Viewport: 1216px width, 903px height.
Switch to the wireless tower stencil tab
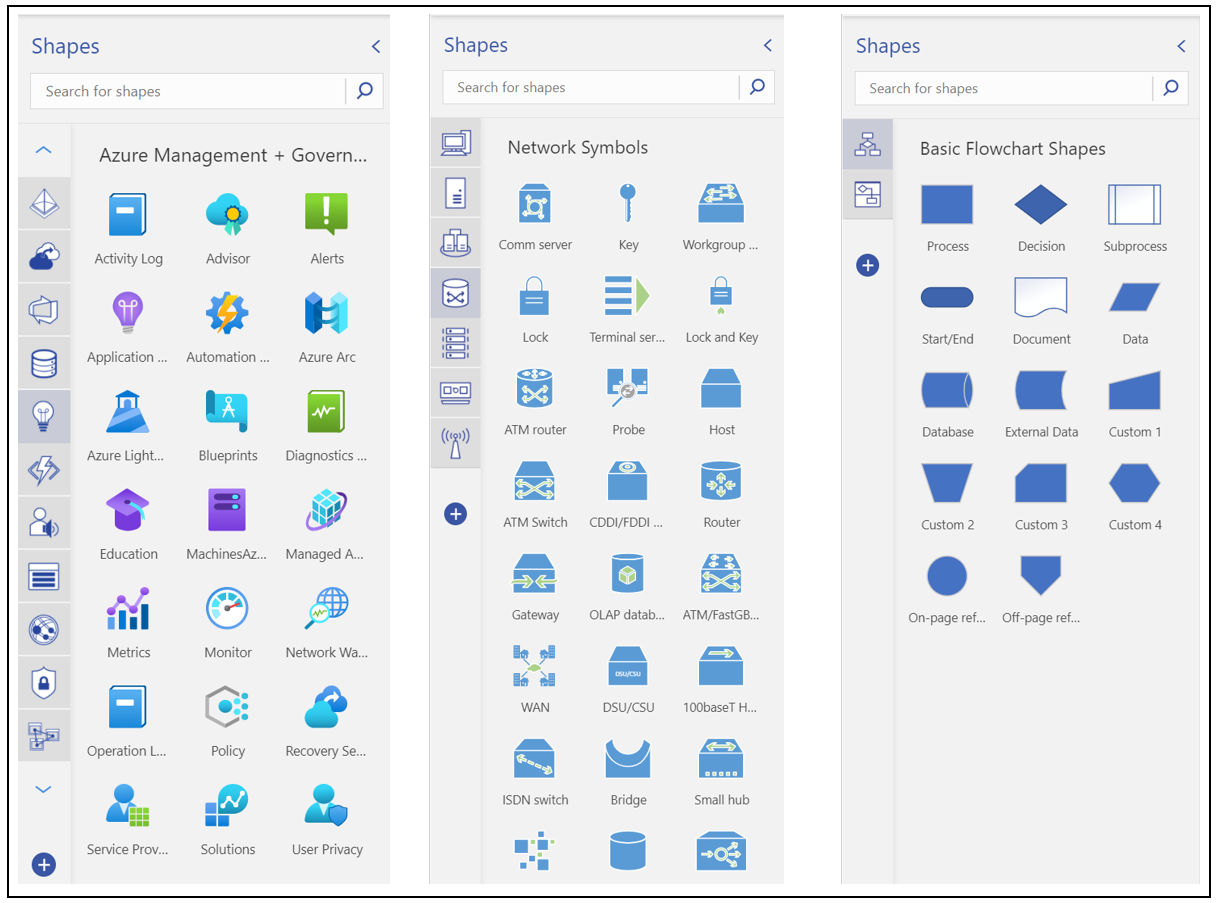[455, 442]
